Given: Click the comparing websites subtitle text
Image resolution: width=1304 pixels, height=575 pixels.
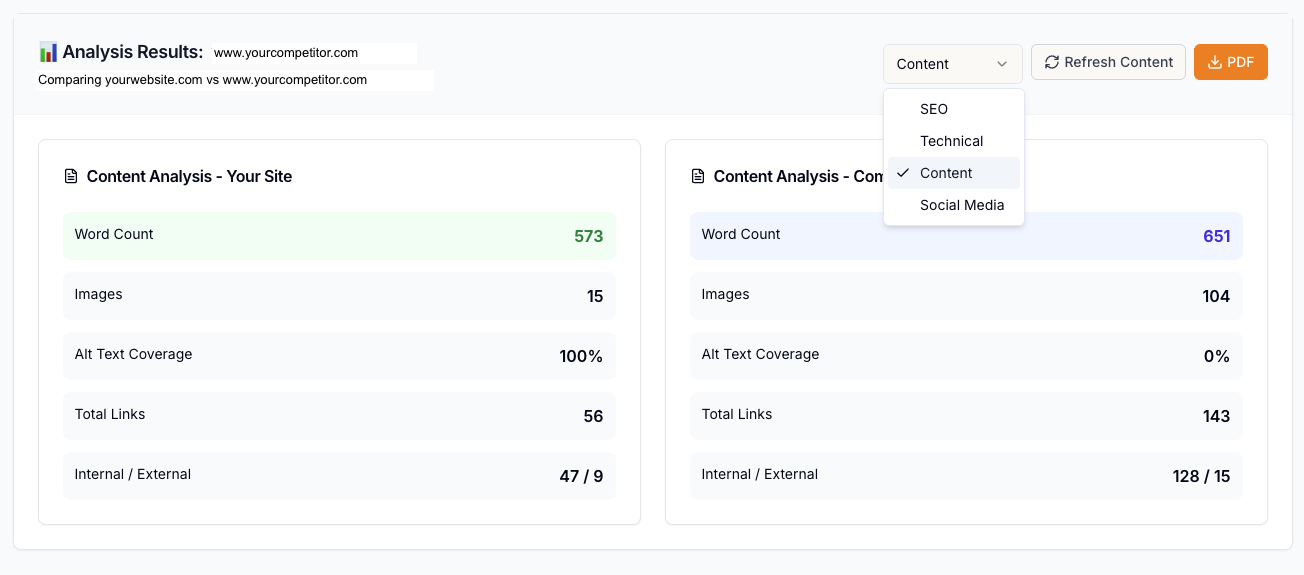Looking at the screenshot, I should pos(203,80).
